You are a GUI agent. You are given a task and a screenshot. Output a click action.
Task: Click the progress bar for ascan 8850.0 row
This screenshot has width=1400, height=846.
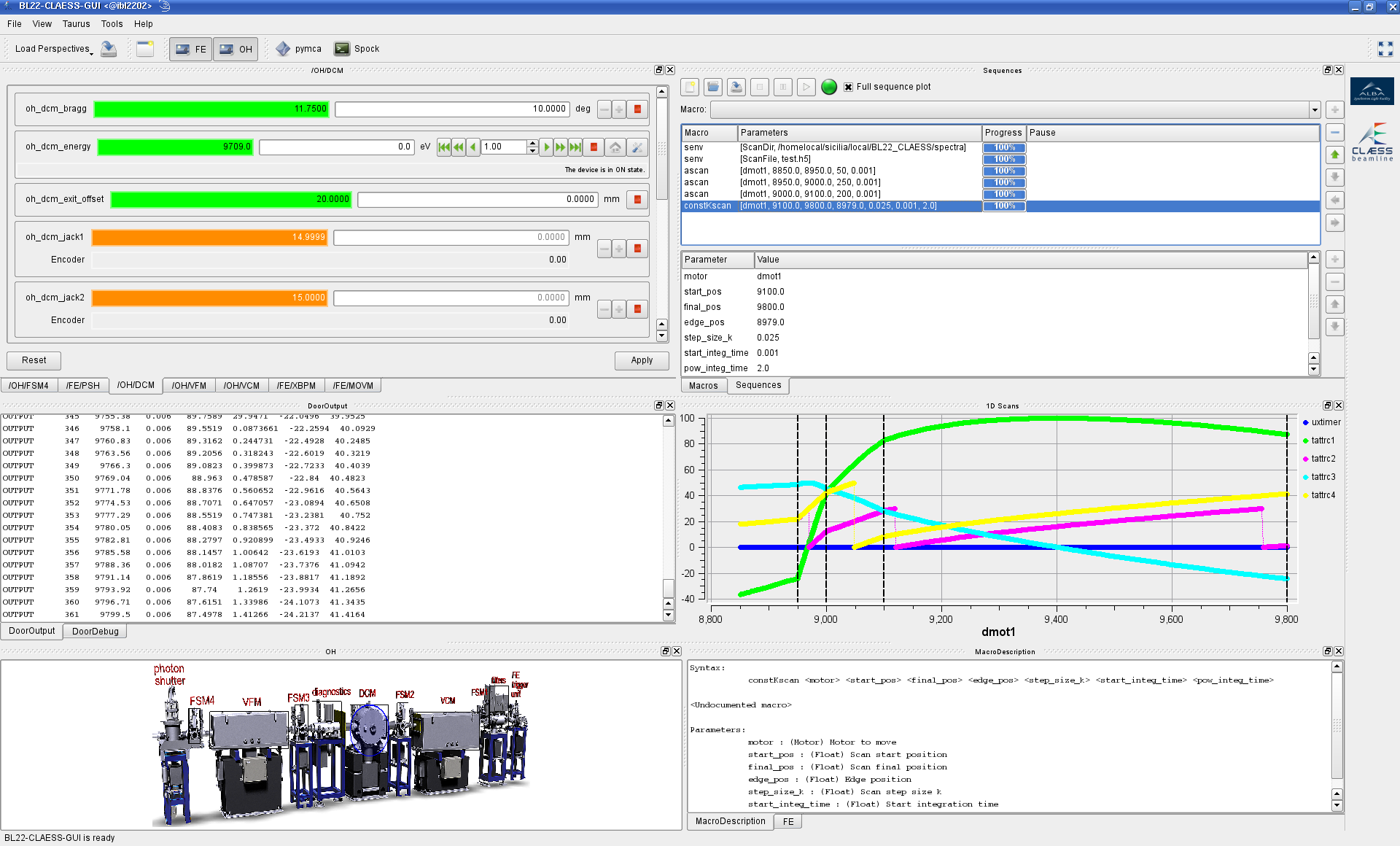coord(1004,171)
